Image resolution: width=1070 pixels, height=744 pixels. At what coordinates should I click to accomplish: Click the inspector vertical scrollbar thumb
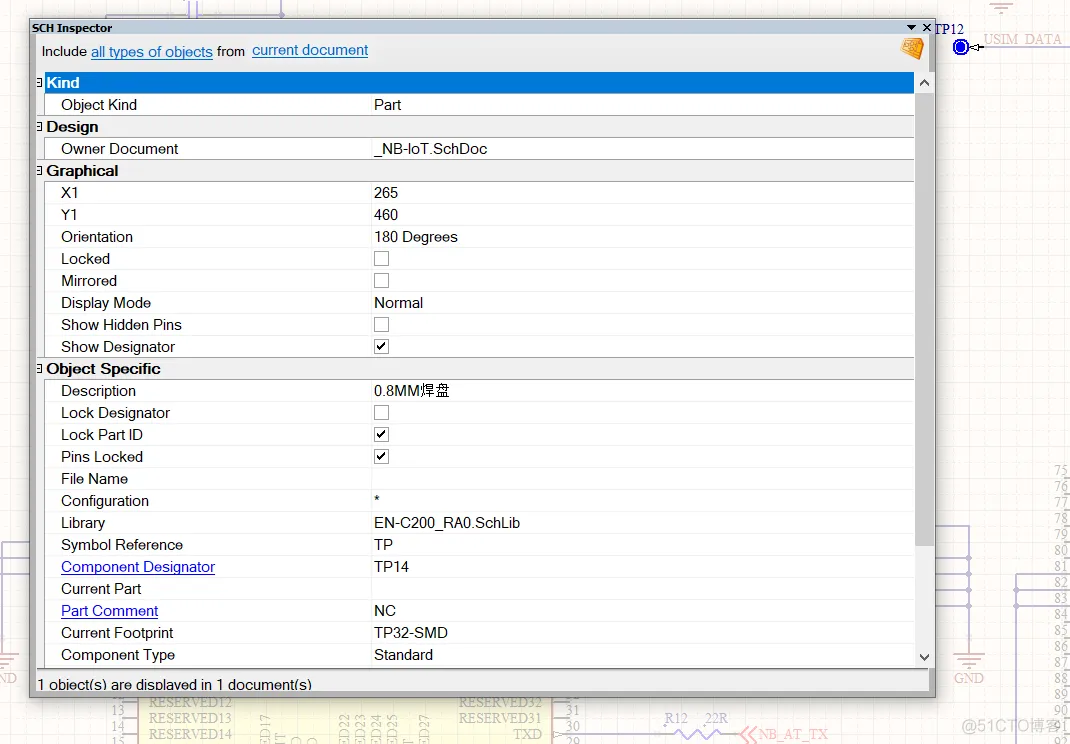coord(924,319)
